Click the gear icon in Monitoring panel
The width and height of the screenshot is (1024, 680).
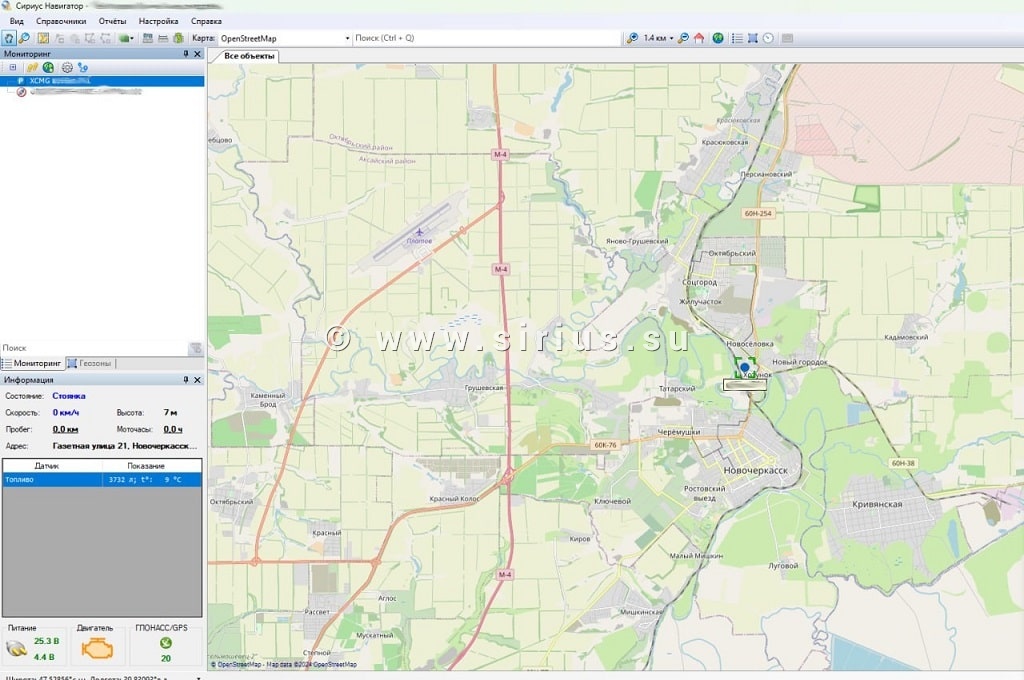point(65,67)
